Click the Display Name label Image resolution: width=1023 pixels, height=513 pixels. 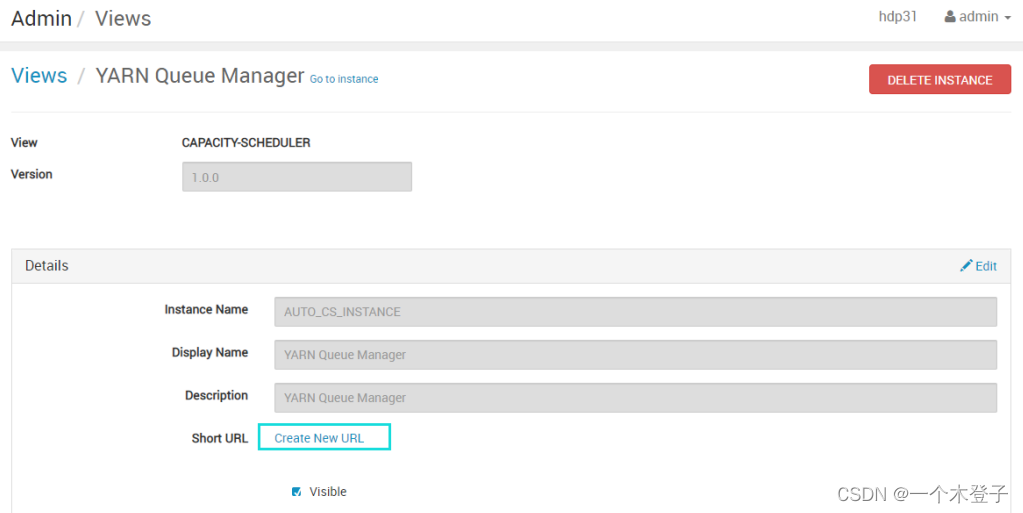pos(209,352)
